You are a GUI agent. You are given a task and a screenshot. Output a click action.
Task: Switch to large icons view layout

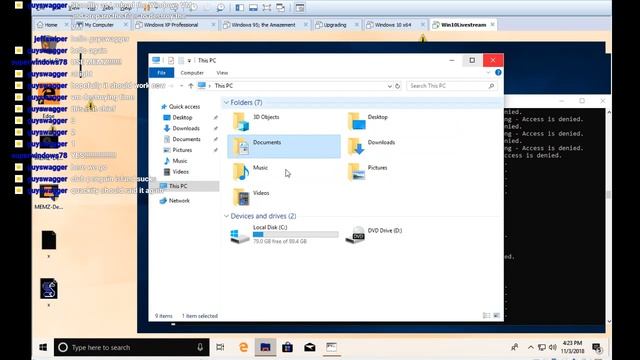(496, 316)
